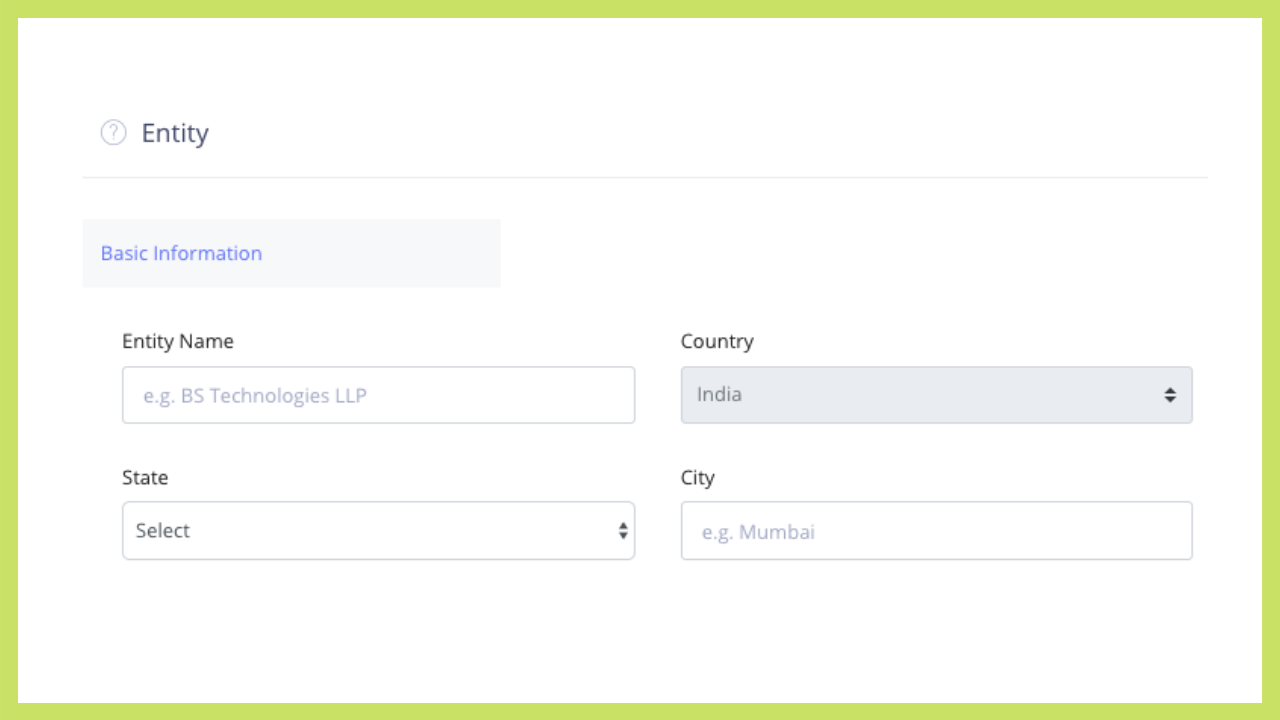The height and width of the screenshot is (720, 1280).
Task: Expand the State dropdown
Action: tap(378, 531)
